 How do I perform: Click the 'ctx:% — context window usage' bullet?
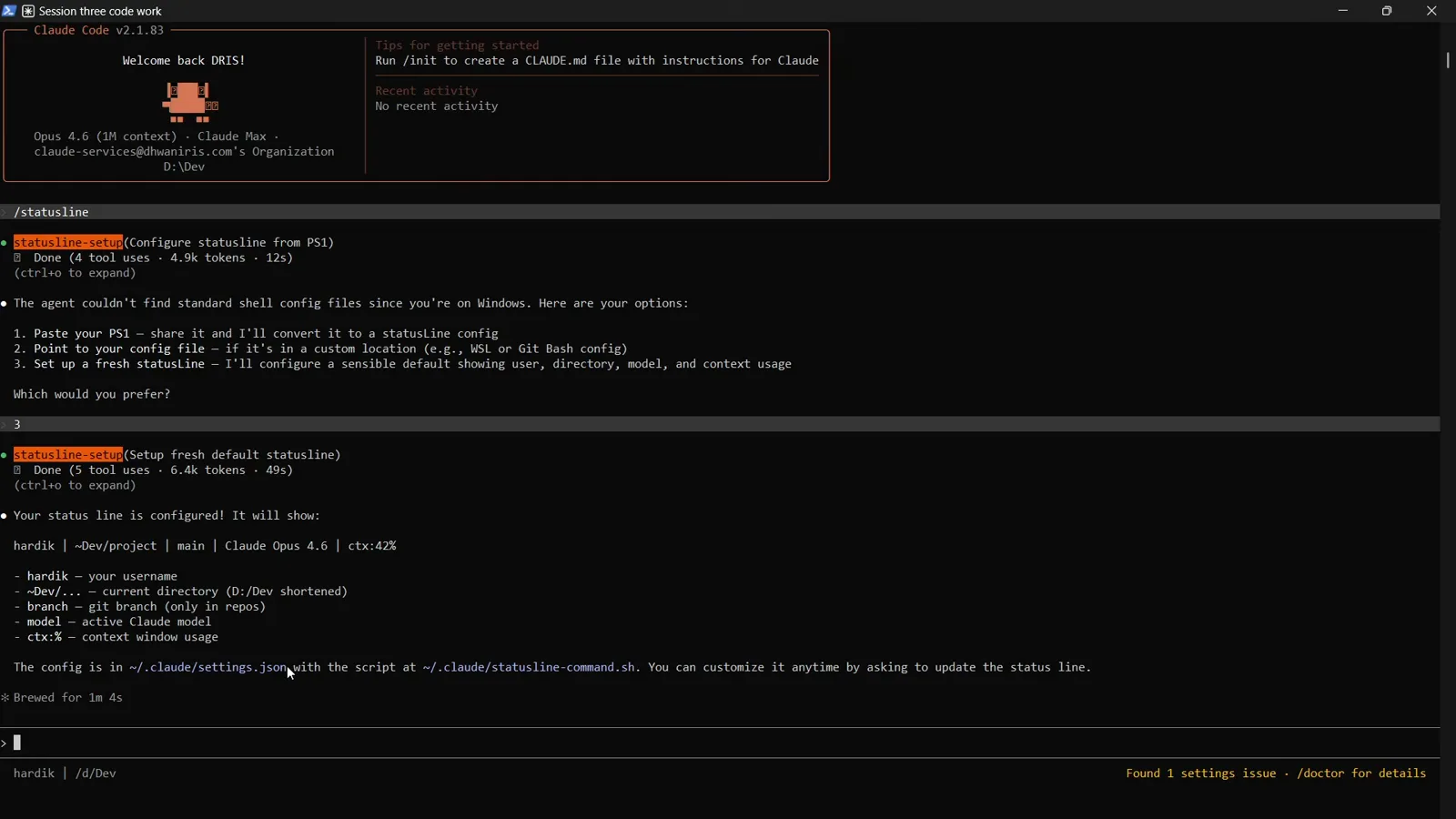[116, 637]
